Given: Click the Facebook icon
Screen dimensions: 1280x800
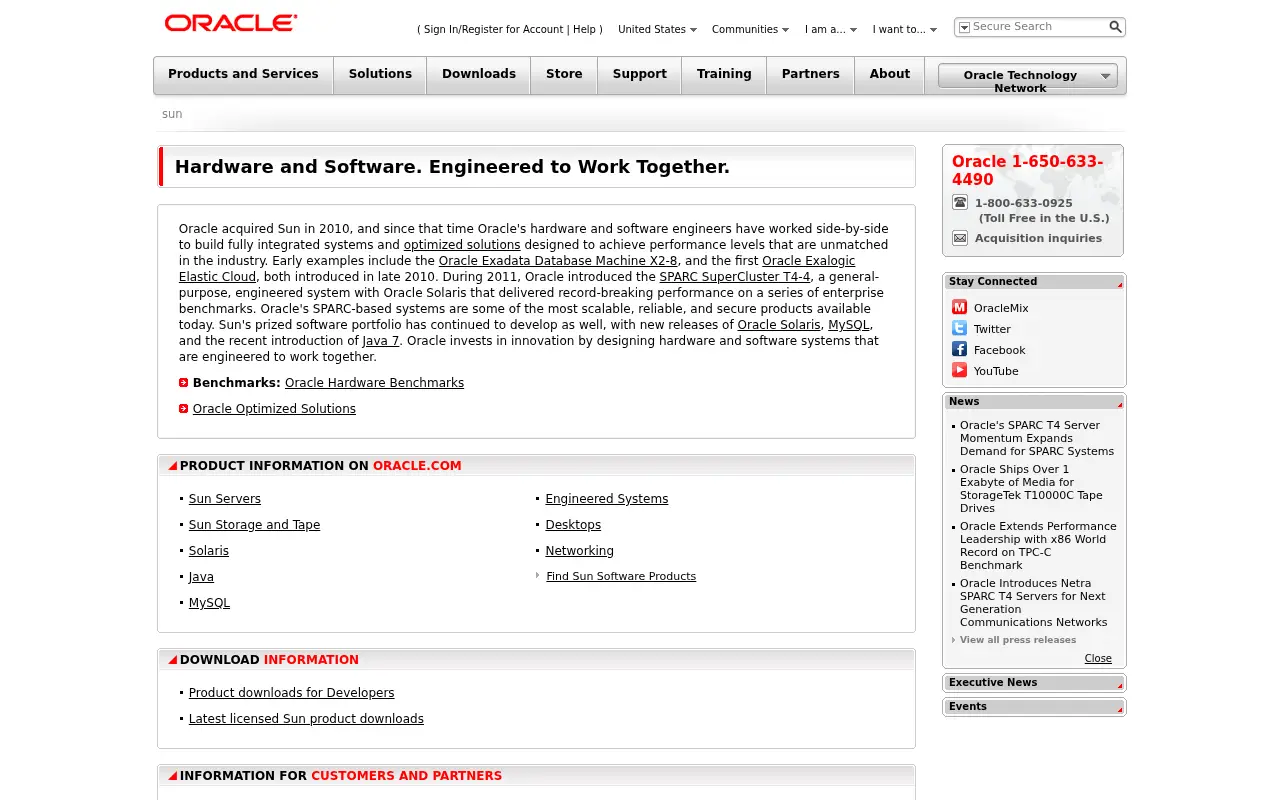Looking at the screenshot, I should tap(959, 349).
